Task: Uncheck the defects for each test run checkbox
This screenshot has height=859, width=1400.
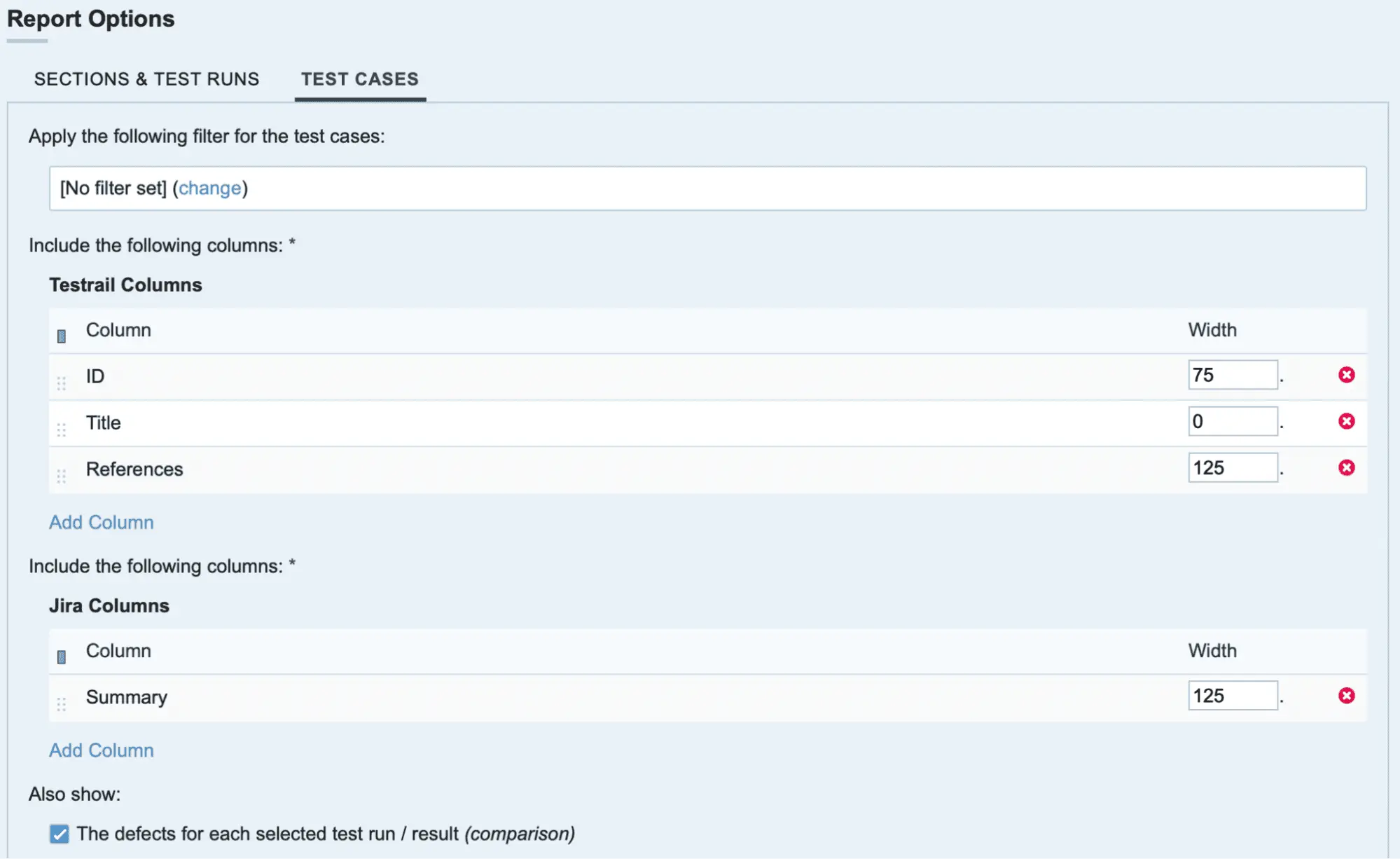Action: 60,834
